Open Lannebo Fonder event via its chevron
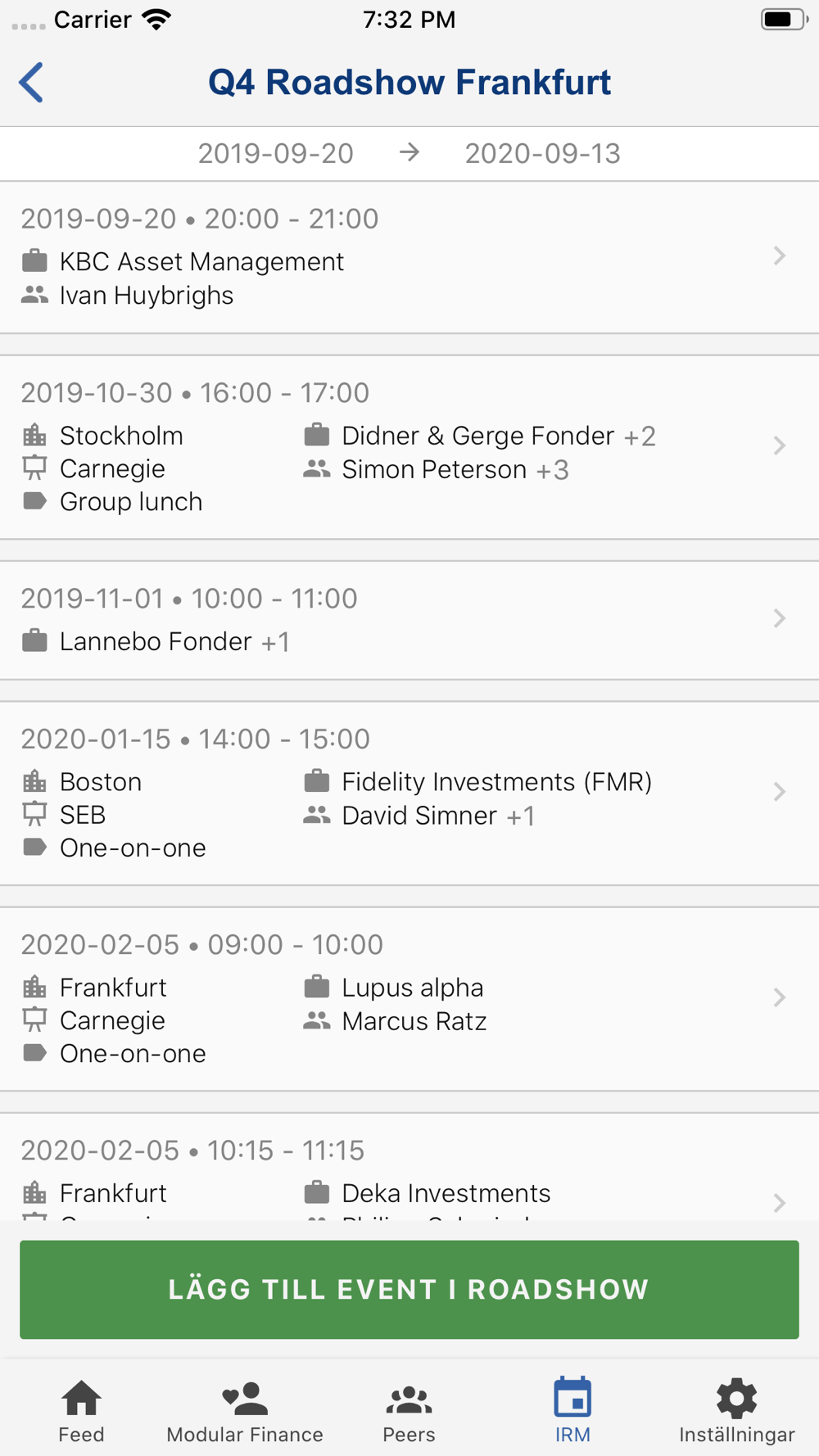Screen dimensions: 819x1456 tap(780, 618)
